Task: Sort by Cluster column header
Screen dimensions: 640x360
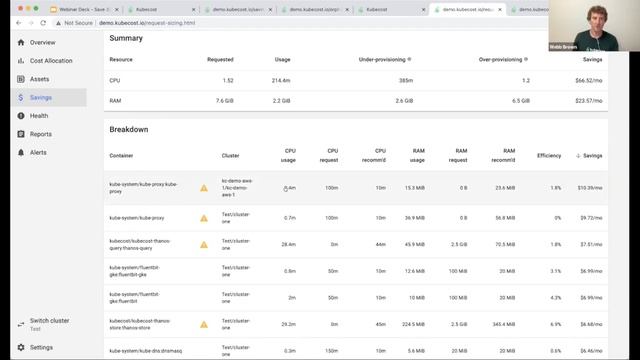Action: coord(231,156)
